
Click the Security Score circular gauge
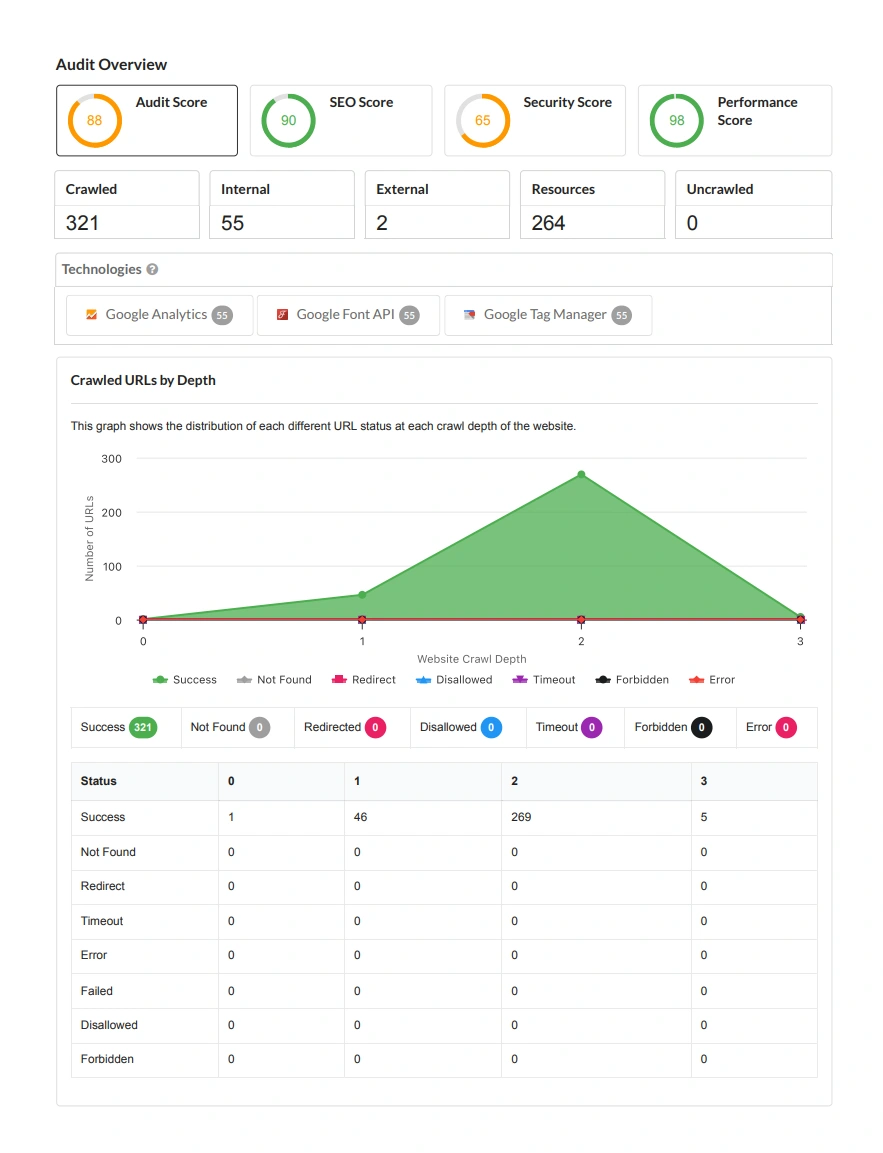tap(483, 121)
